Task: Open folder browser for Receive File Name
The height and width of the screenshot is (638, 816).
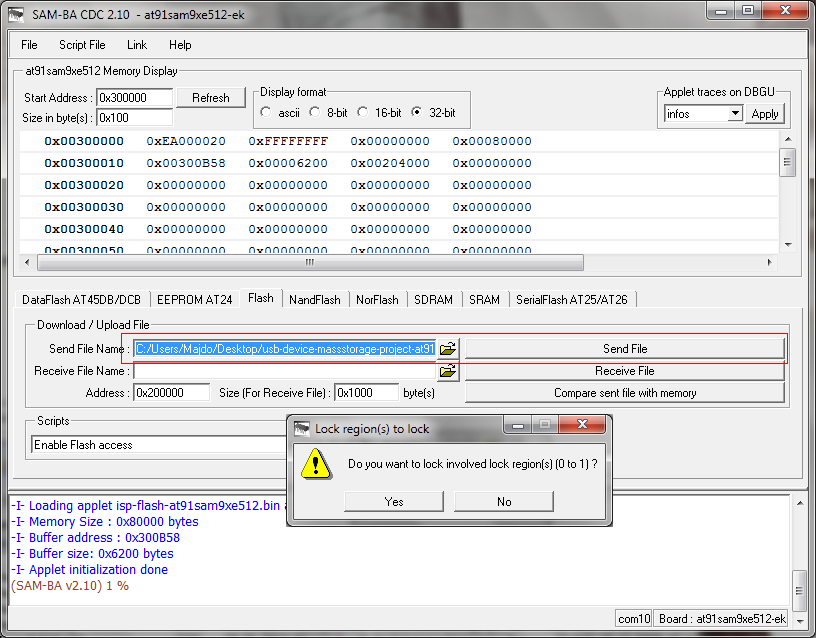Action: tap(448, 371)
